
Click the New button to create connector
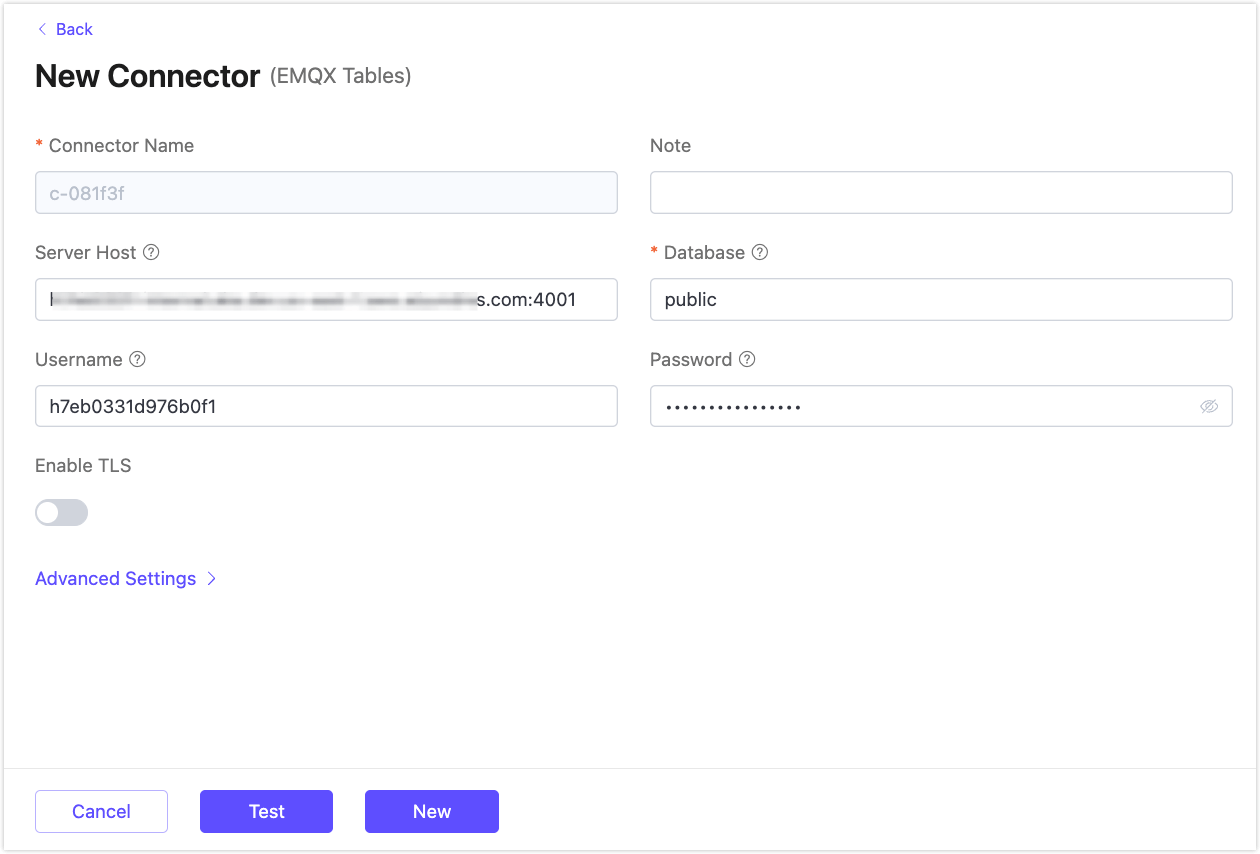431,811
